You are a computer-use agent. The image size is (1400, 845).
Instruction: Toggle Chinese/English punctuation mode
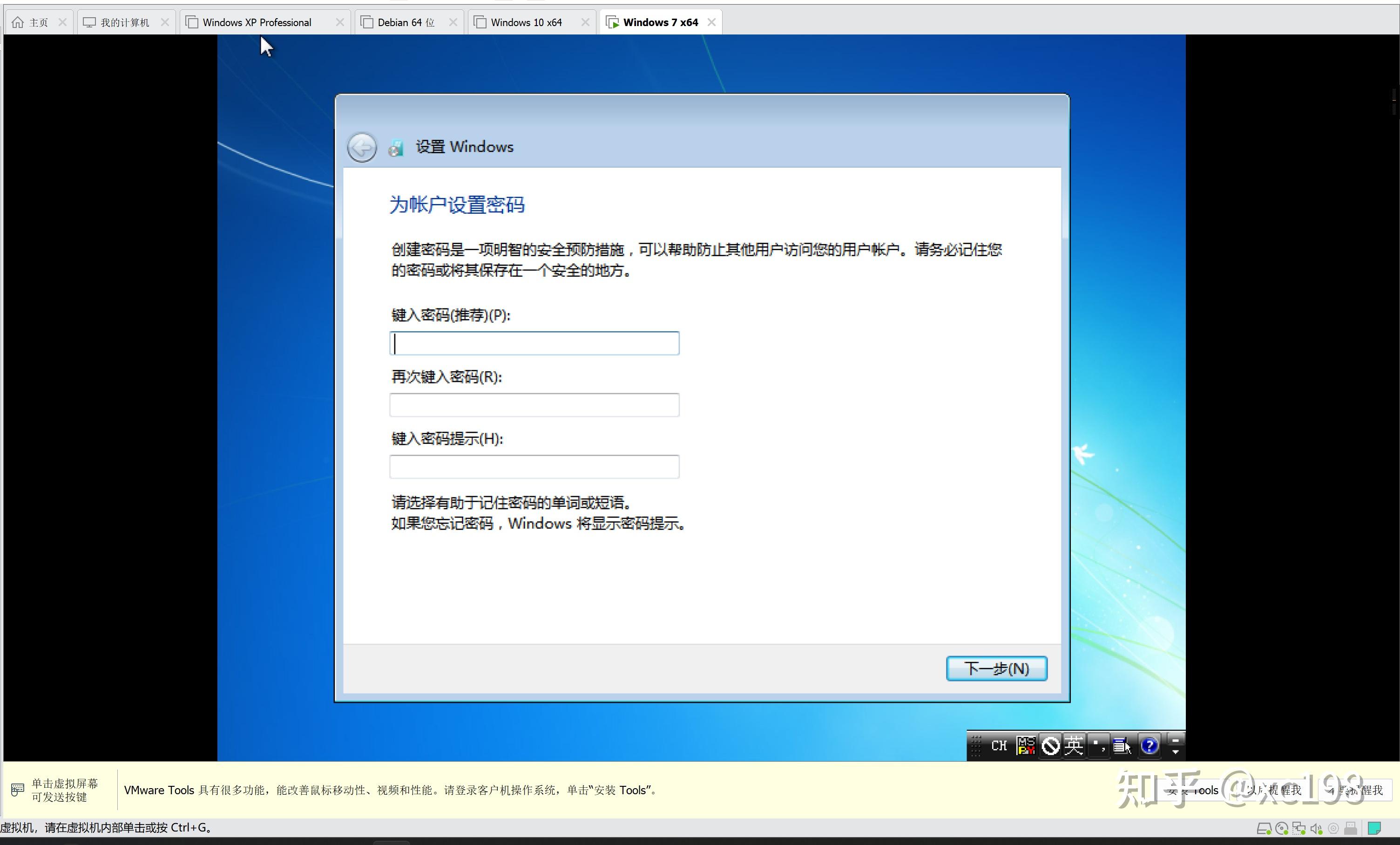pos(1099,745)
